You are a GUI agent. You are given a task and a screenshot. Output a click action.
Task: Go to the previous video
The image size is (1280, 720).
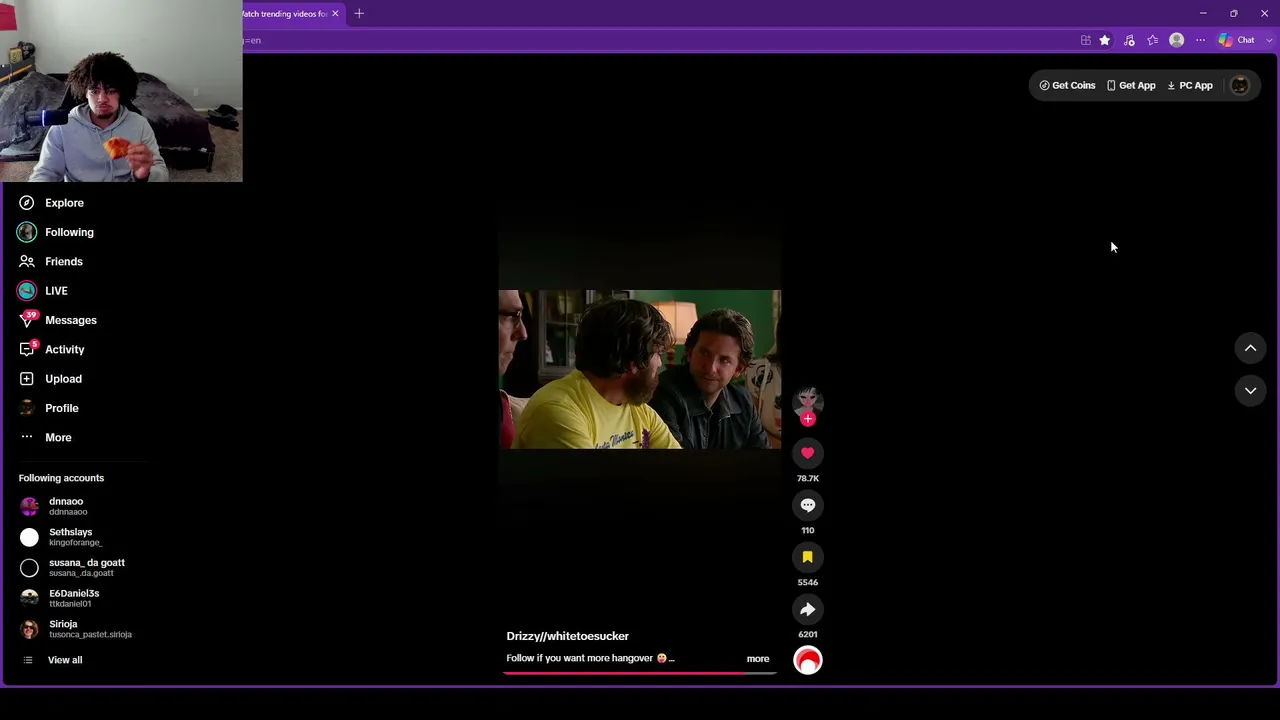(1250, 348)
